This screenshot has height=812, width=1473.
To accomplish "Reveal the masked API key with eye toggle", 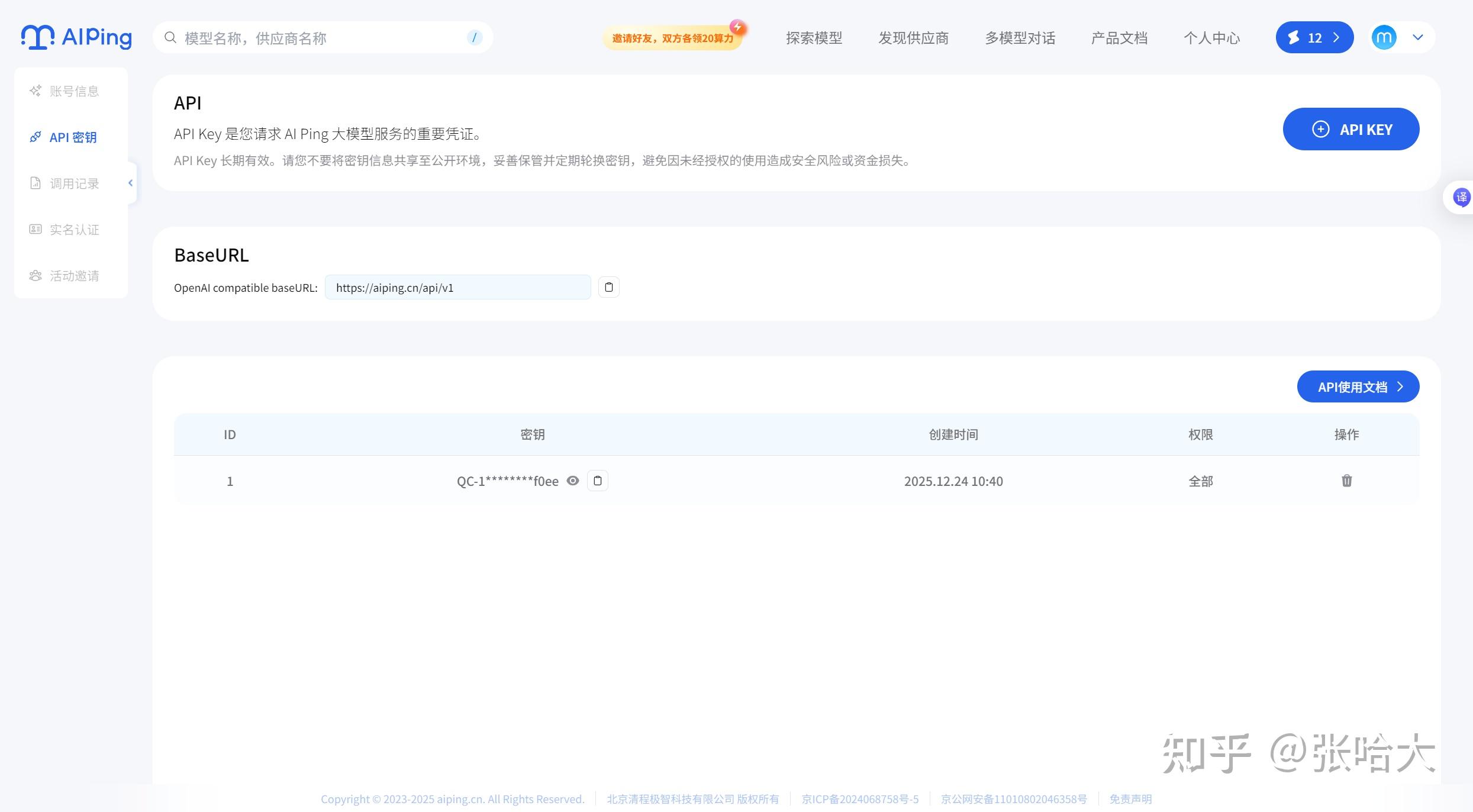I will (572, 481).
